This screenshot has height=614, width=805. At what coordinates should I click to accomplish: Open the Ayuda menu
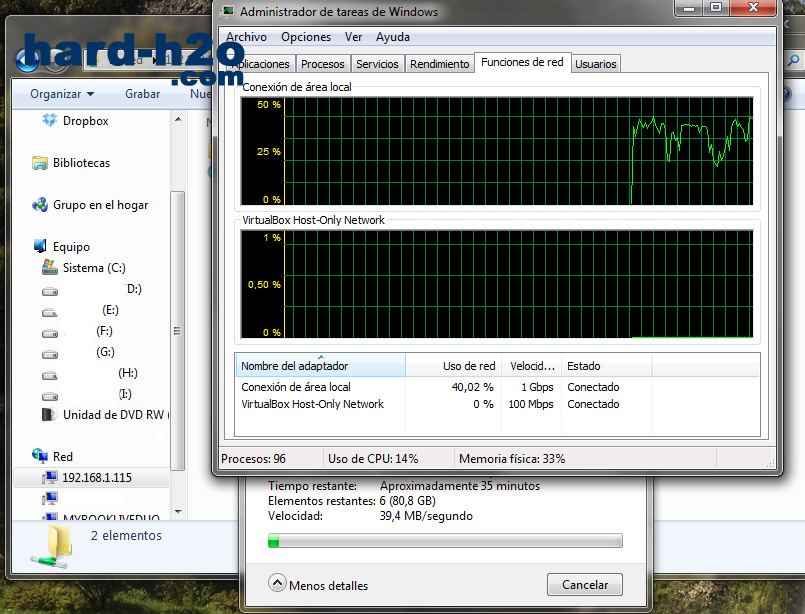tap(393, 37)
